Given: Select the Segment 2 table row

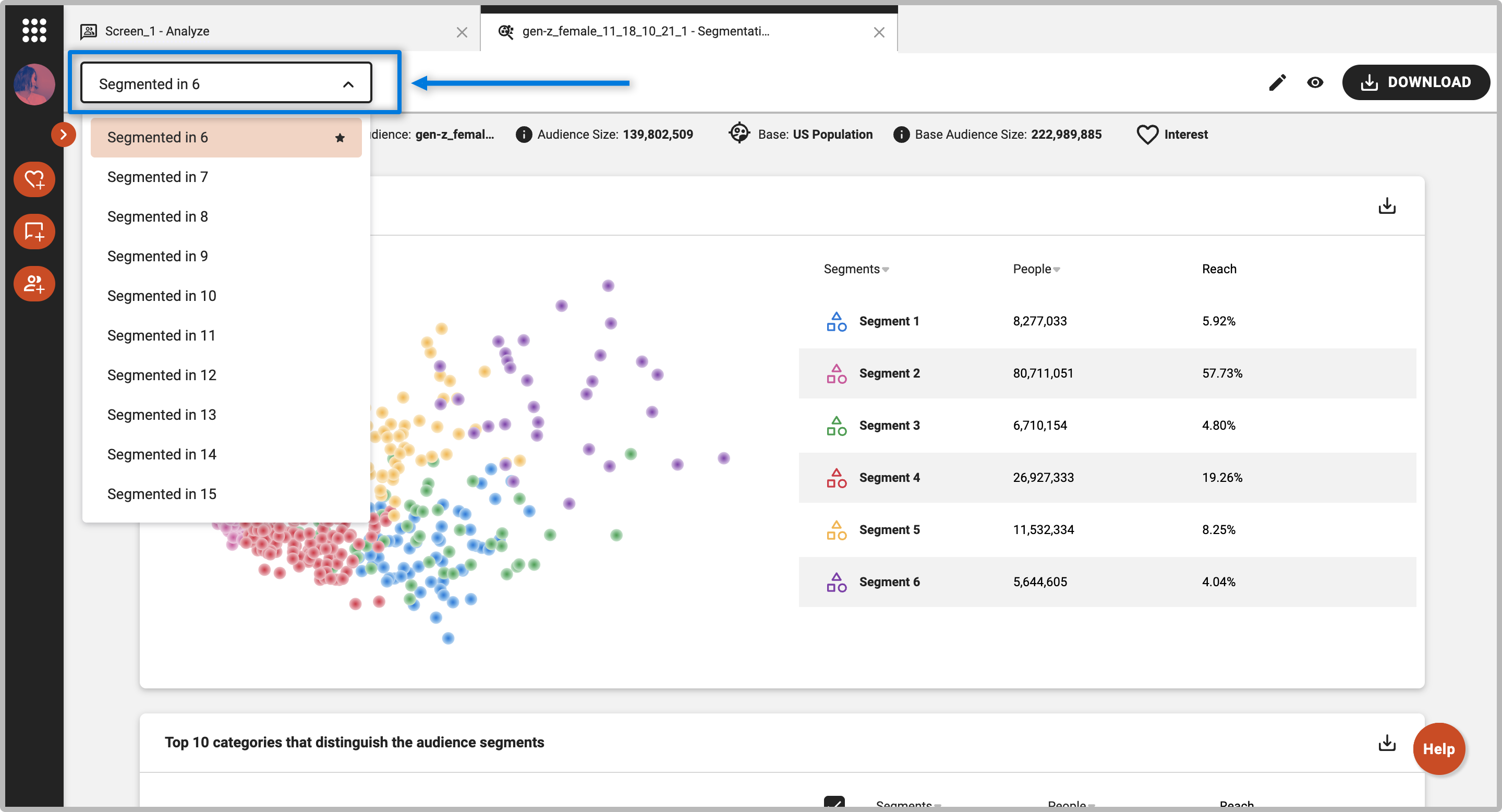Looking at the screenshot, I should click(1106, 373).
